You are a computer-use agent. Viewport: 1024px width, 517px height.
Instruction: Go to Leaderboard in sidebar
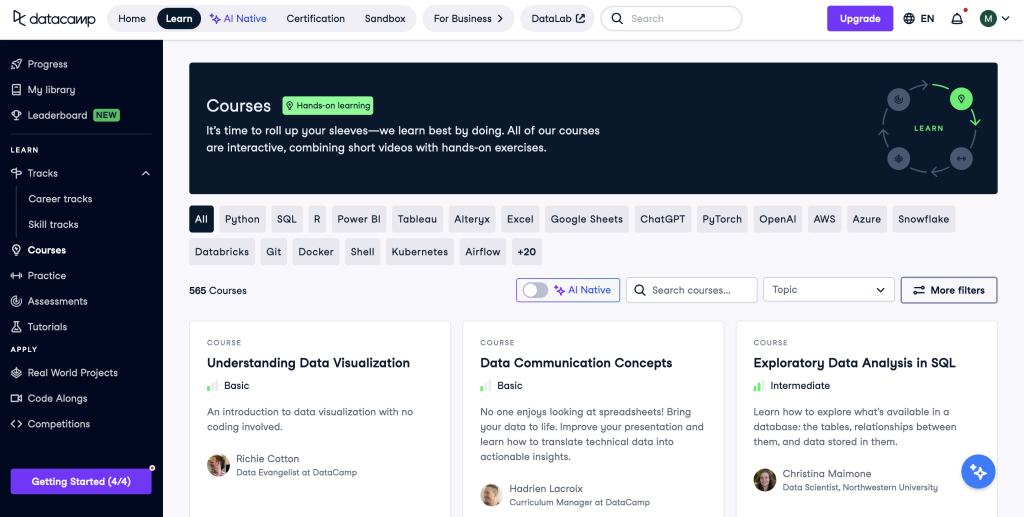pos(57,115)
